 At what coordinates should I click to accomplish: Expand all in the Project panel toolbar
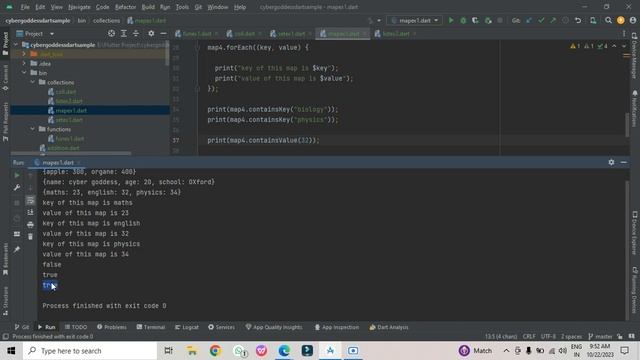[124, 33]
